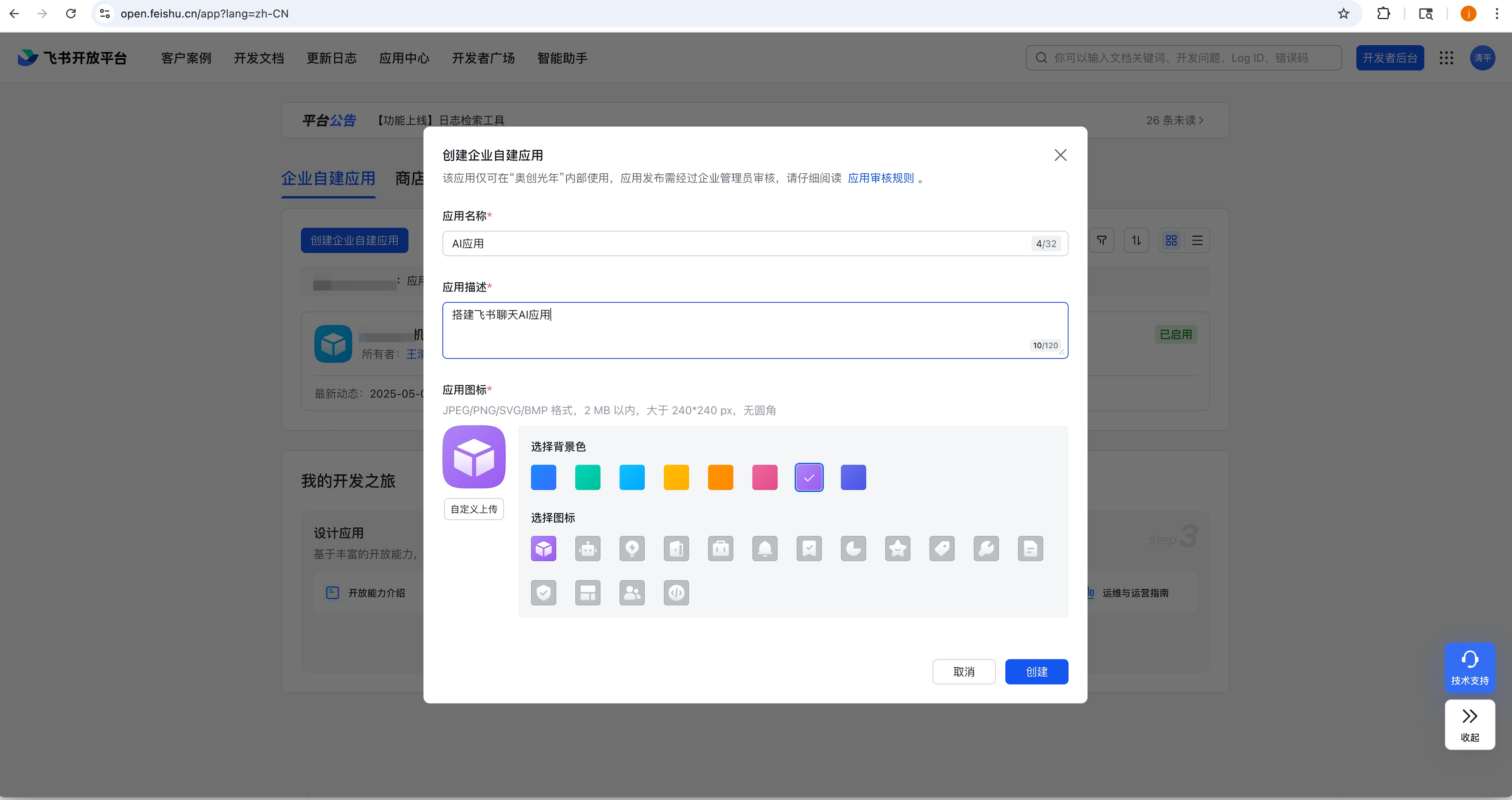Select the robot icon for the app
Image resolution: width=1512 pixels, height=800 pixels.
(x=588, y=548)
